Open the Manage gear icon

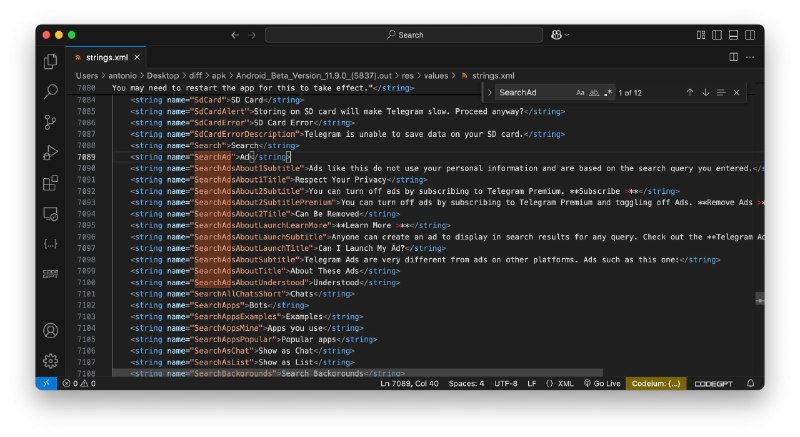(50, 361)
